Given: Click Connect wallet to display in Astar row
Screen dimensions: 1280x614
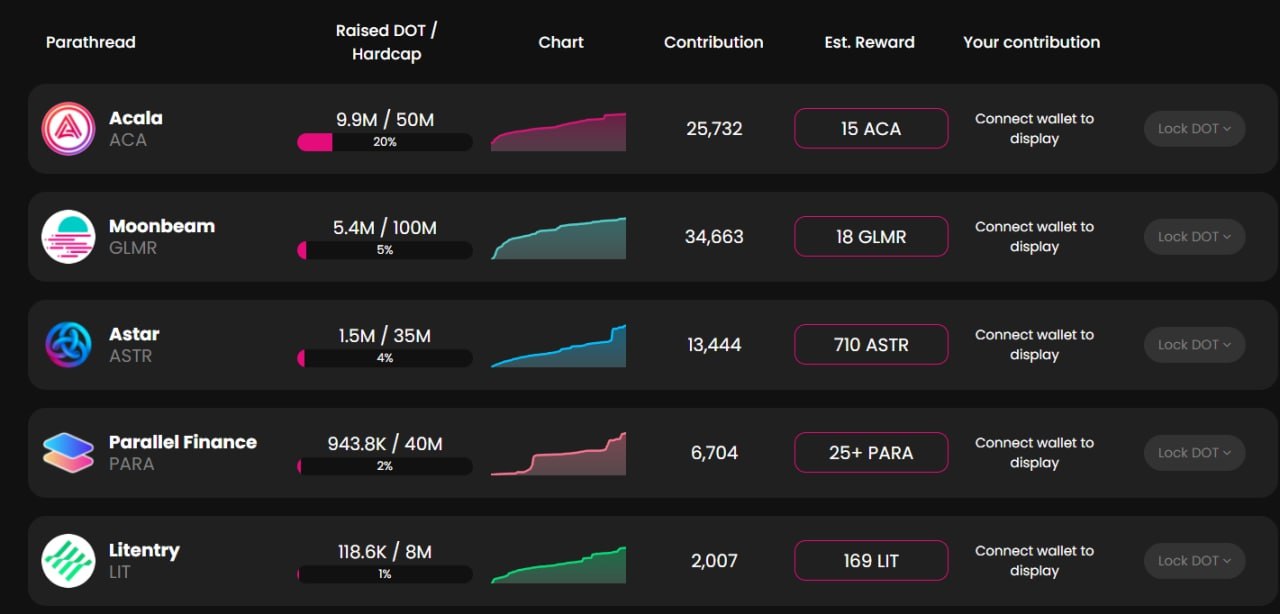Looking at the screenshot, I should (1035, 345).
